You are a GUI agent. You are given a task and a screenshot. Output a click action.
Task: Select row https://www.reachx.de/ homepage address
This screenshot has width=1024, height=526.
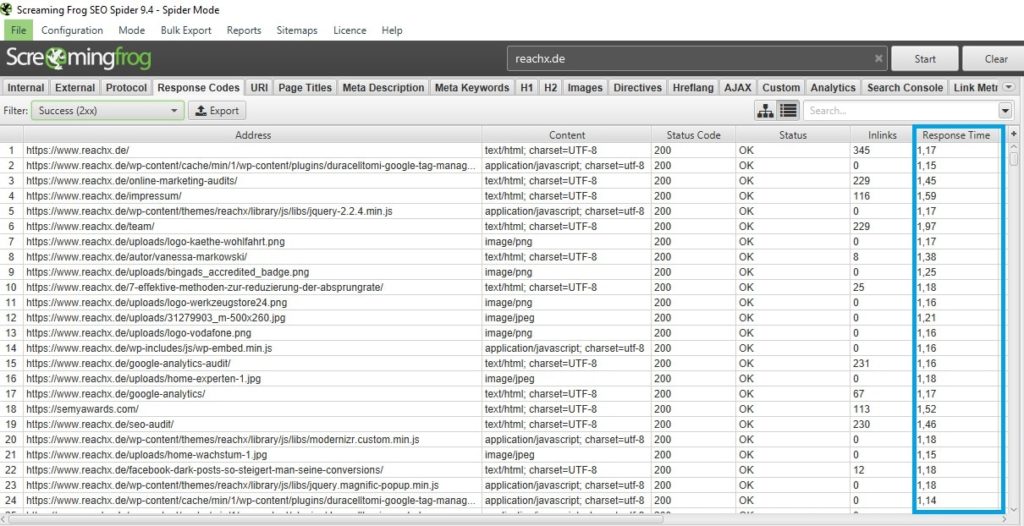click(x=78, y=150)
